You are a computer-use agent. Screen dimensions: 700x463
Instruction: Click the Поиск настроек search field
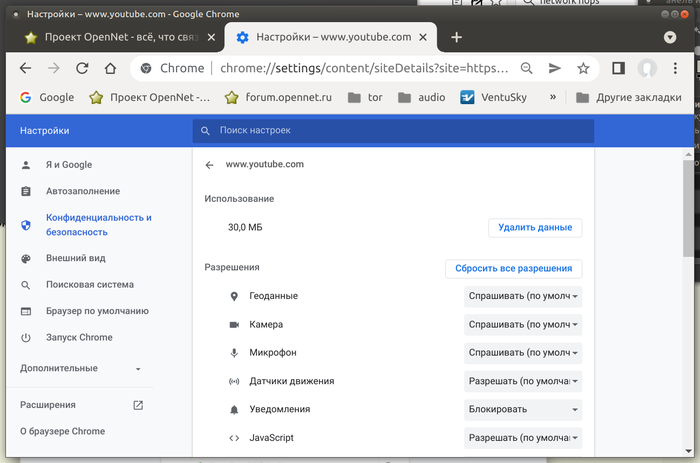click(x=393, y=131)
